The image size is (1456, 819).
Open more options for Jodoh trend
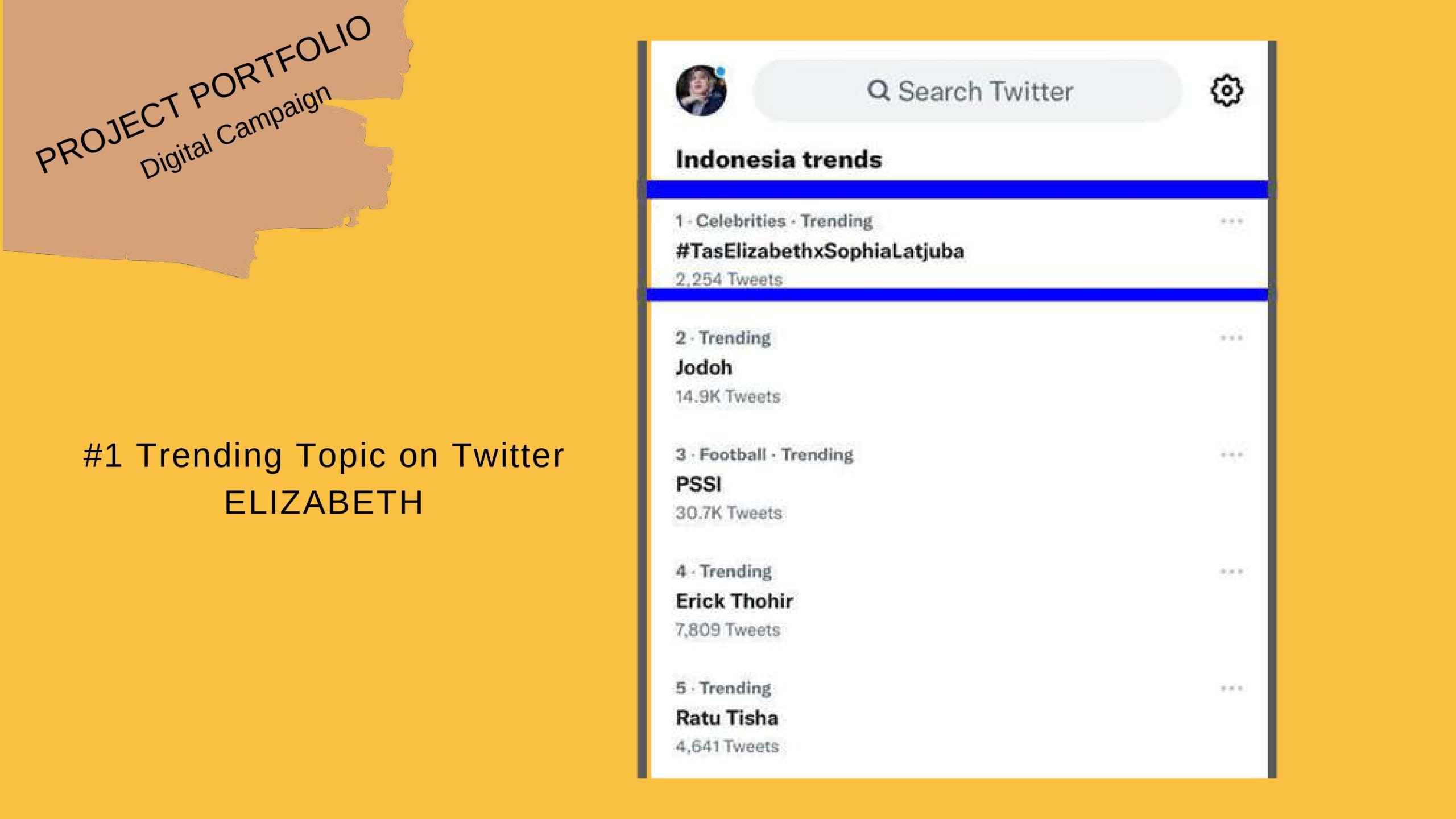coord(1231,338)
